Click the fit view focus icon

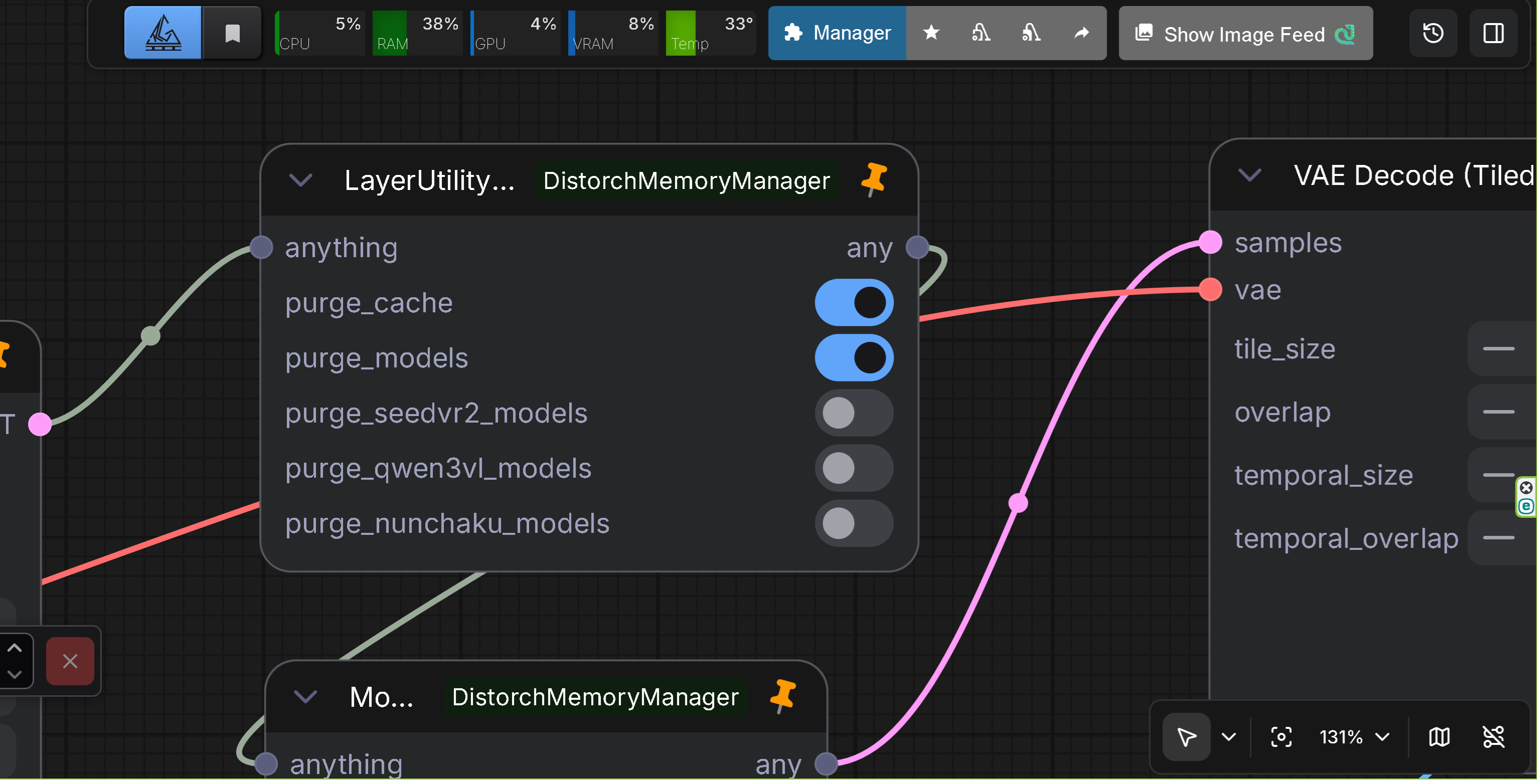[1280, 737]
